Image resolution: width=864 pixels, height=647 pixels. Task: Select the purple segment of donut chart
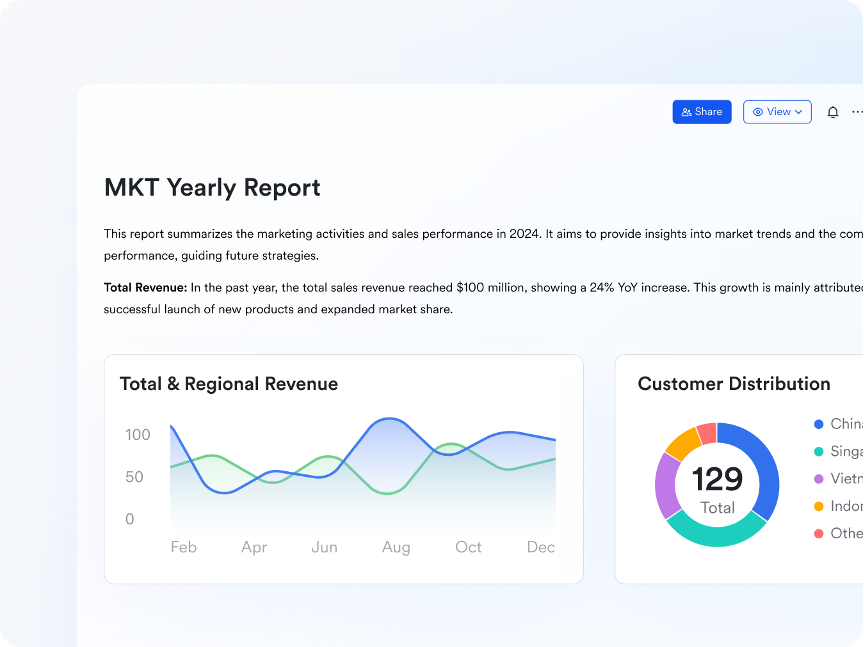click(x=666, y=485)
